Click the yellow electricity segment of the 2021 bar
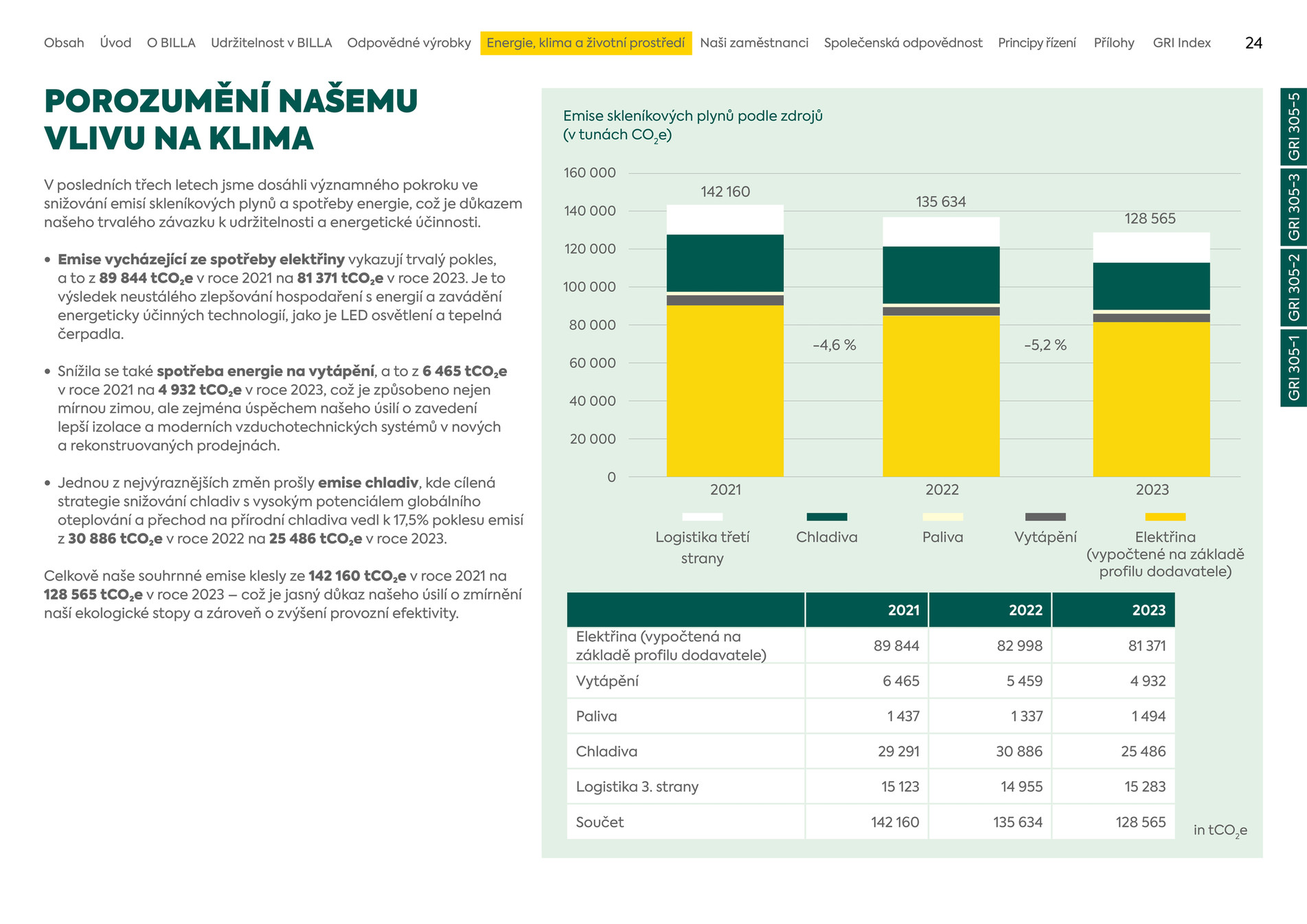The height and width of the screenshot is (924, 1307). 725,391
